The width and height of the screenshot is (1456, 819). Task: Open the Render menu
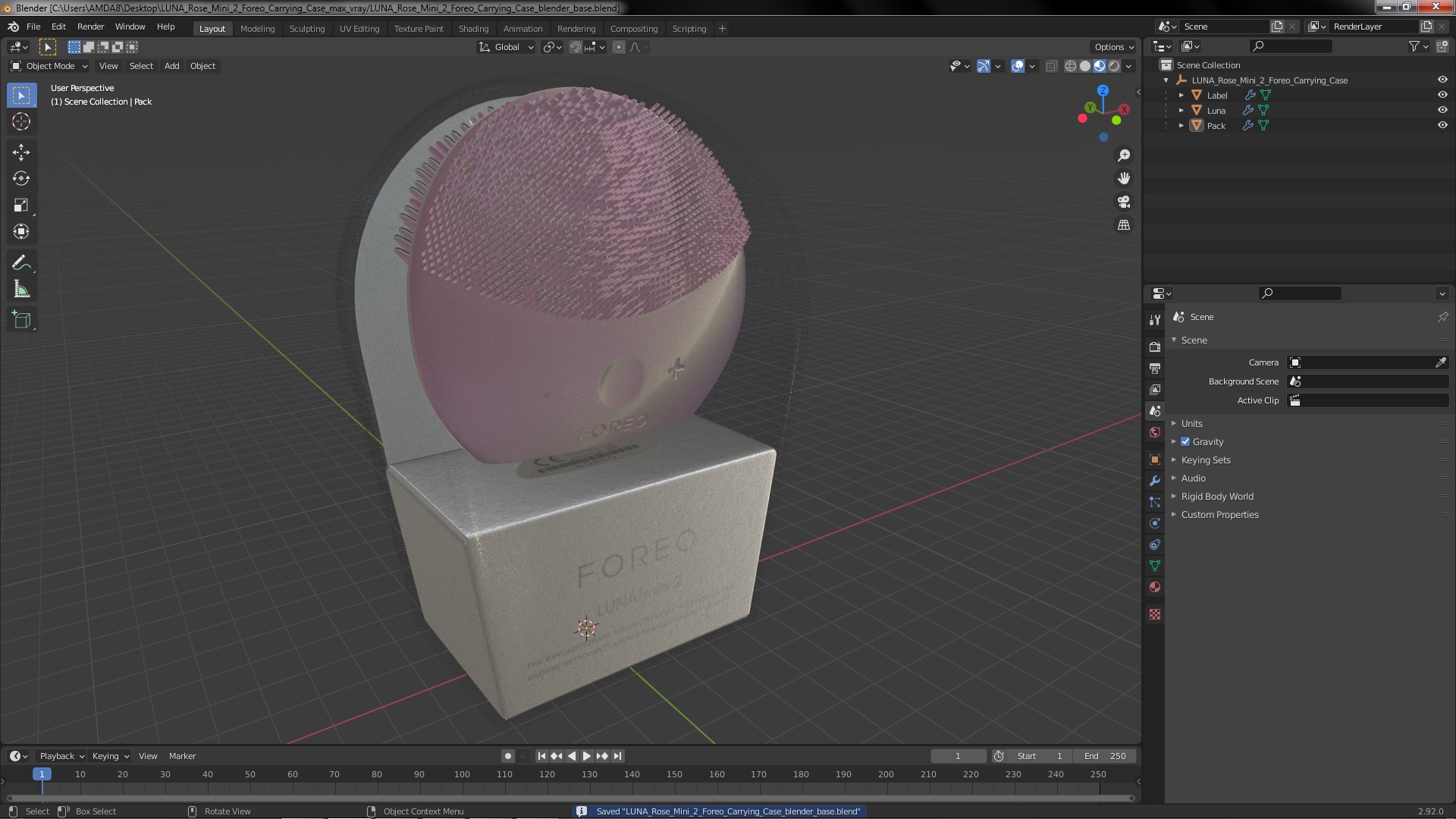(90, 27)
